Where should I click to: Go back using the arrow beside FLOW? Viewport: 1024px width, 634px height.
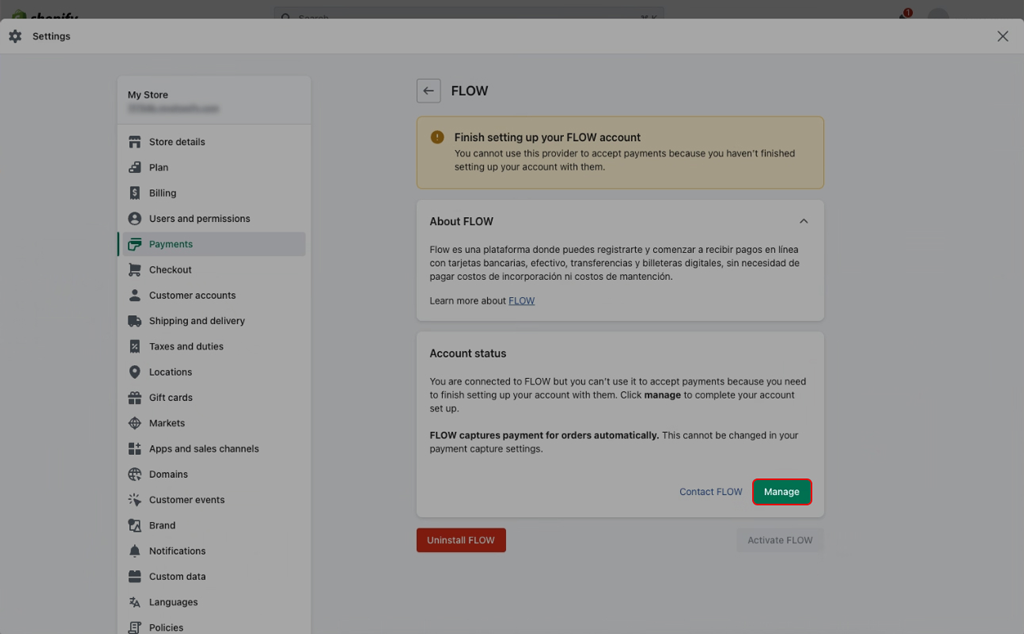tap(428, 91)
